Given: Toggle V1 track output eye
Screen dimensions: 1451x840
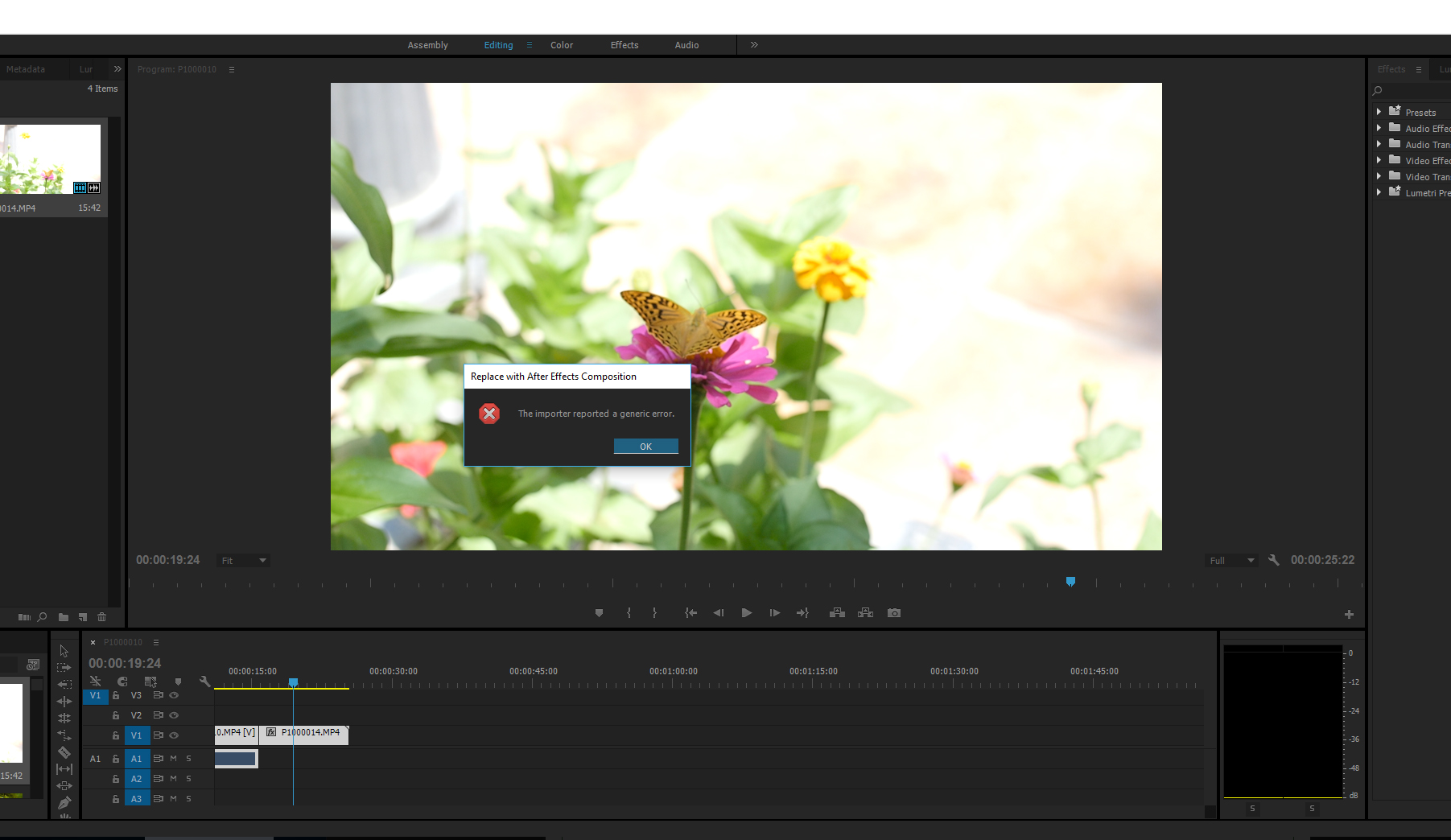Looking at the screenshot, I should pos(174,735).
